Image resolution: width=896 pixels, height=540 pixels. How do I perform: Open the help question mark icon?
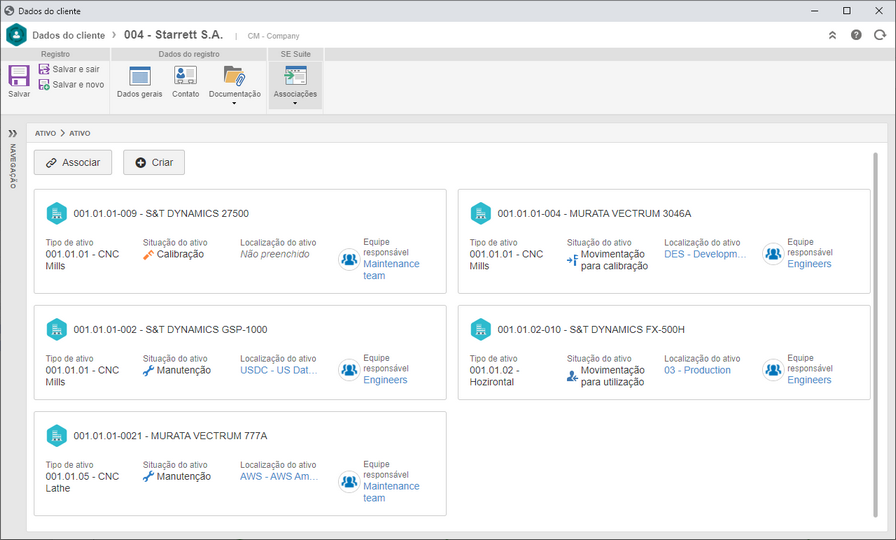[856, 35]
